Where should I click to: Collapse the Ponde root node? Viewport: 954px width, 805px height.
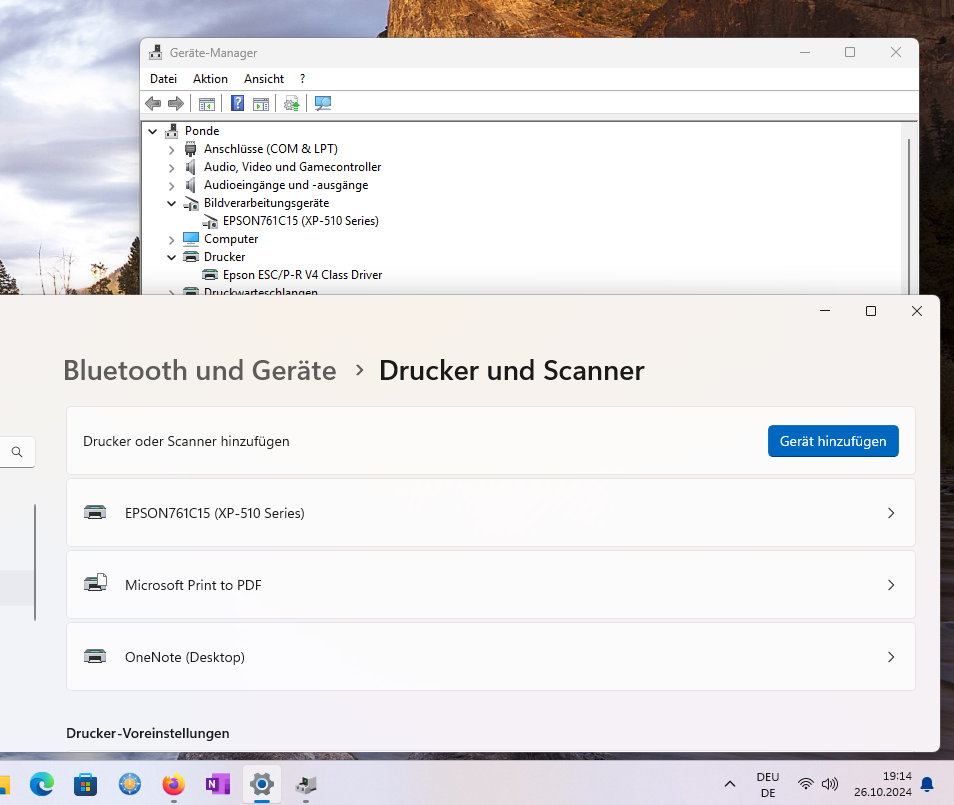(x=153, y=131)
